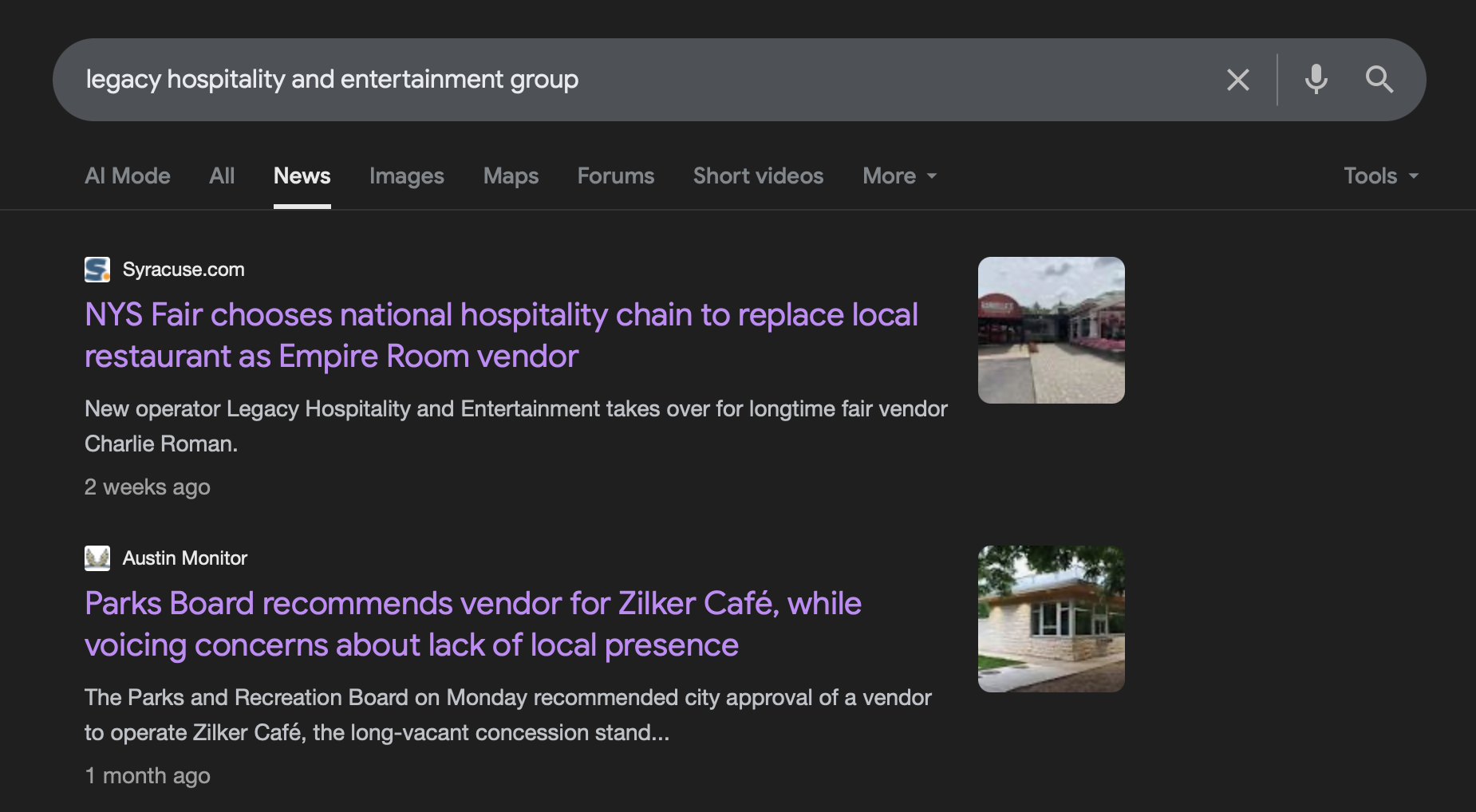Switch to the All results tab

222,176
